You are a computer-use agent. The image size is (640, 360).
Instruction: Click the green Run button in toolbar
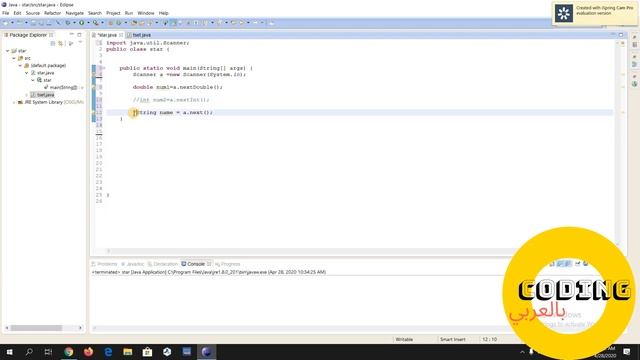tap(82, 23)
